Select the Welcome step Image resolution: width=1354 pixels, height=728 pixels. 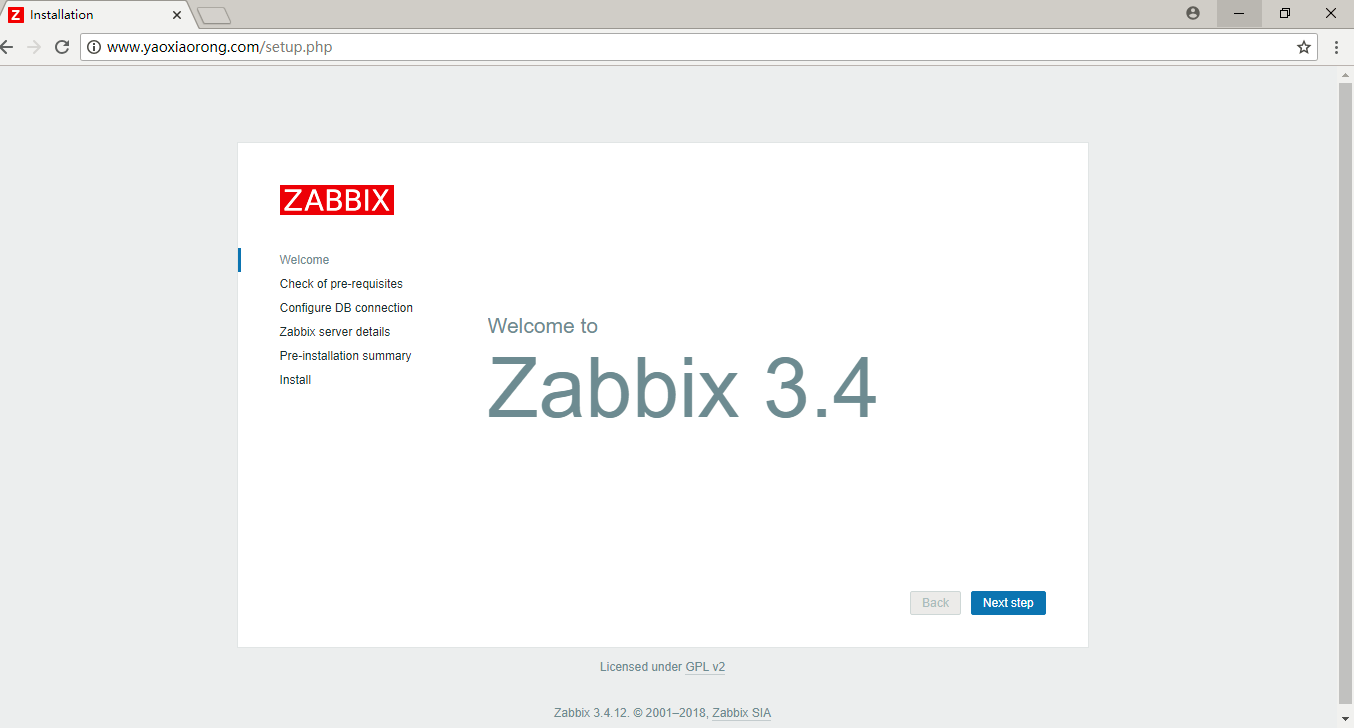pyautogui.click(x=304, y=260)
